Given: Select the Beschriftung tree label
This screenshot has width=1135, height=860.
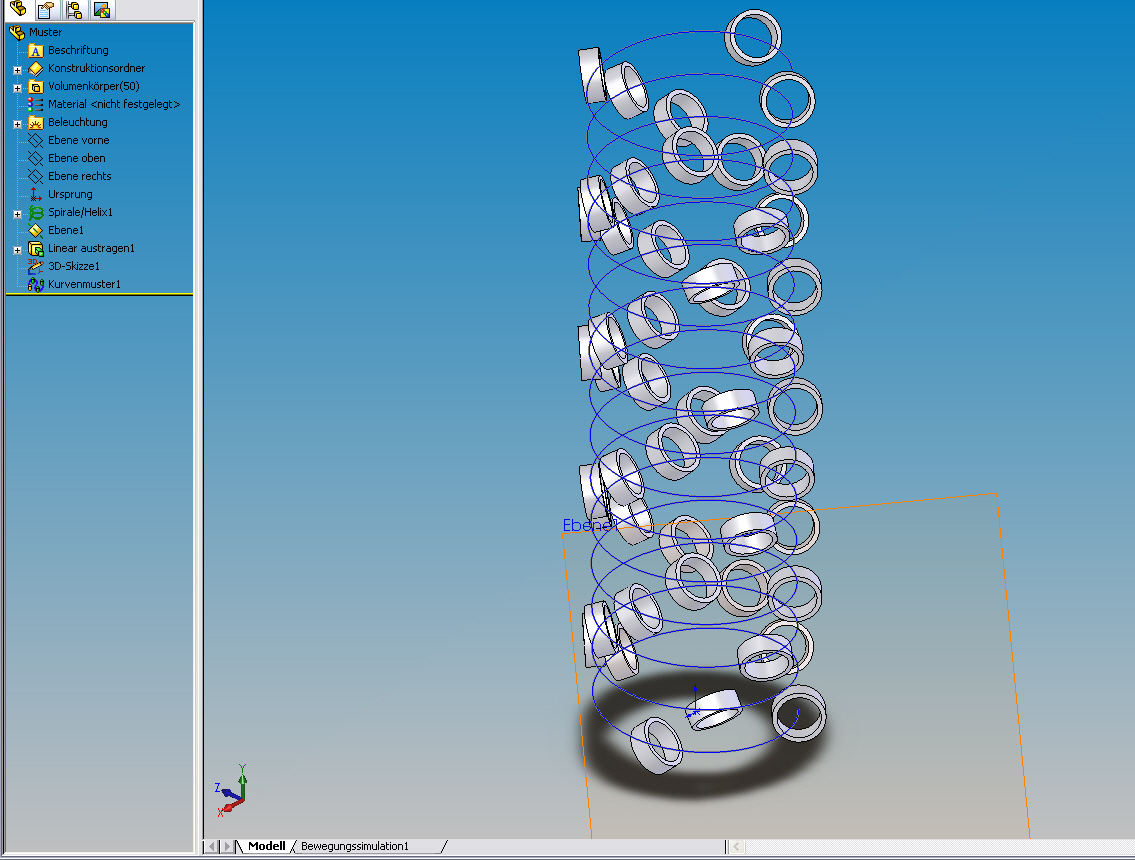Looking at the screenshot, I should pos(78,50).
